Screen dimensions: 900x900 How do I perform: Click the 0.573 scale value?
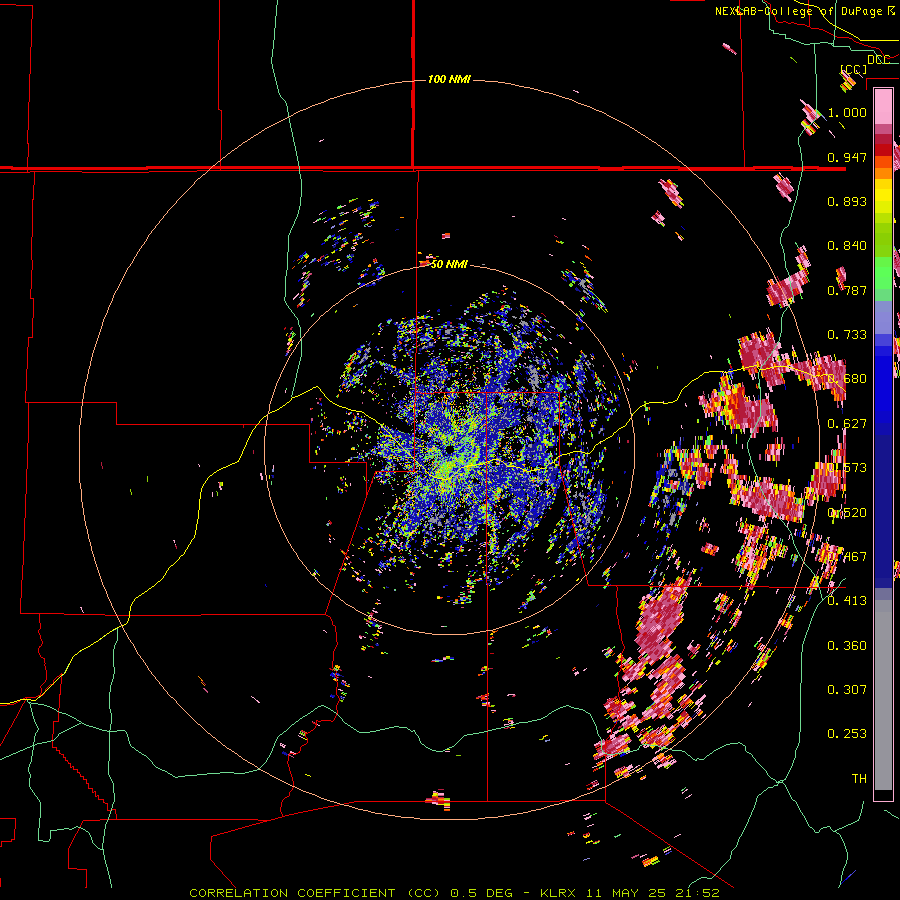(847, 468)
